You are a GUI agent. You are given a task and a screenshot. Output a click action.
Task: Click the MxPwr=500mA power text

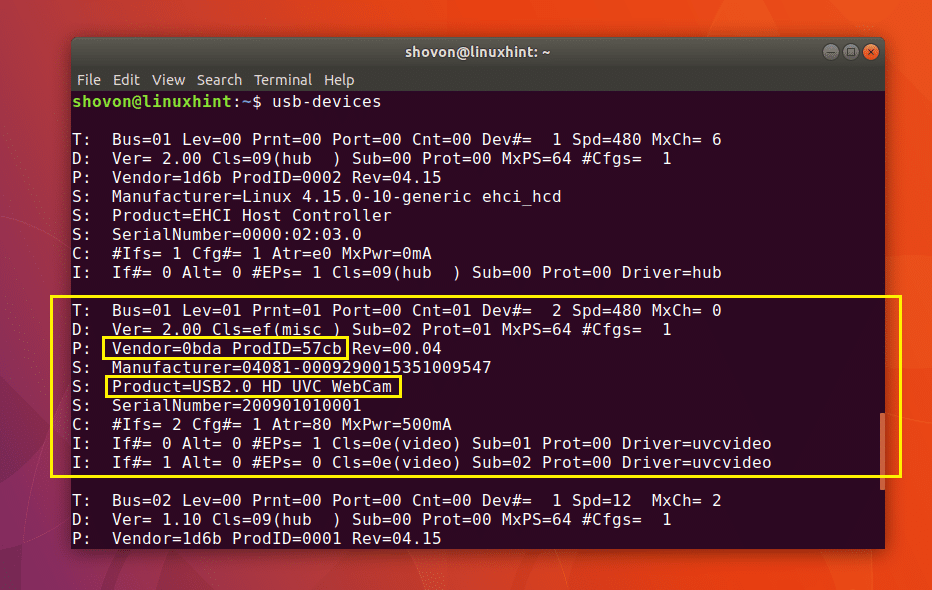pos(396,424)
